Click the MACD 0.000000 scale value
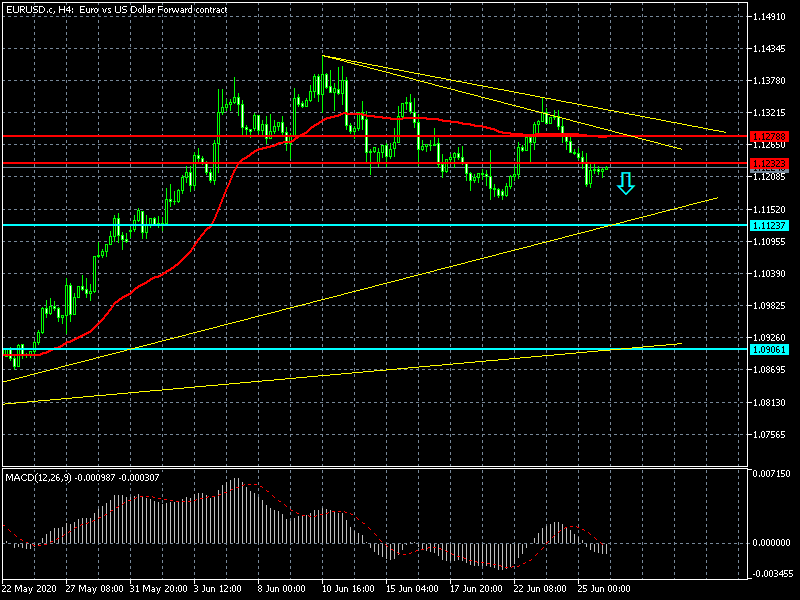800x600 pixels. click(x=771, y=543)
